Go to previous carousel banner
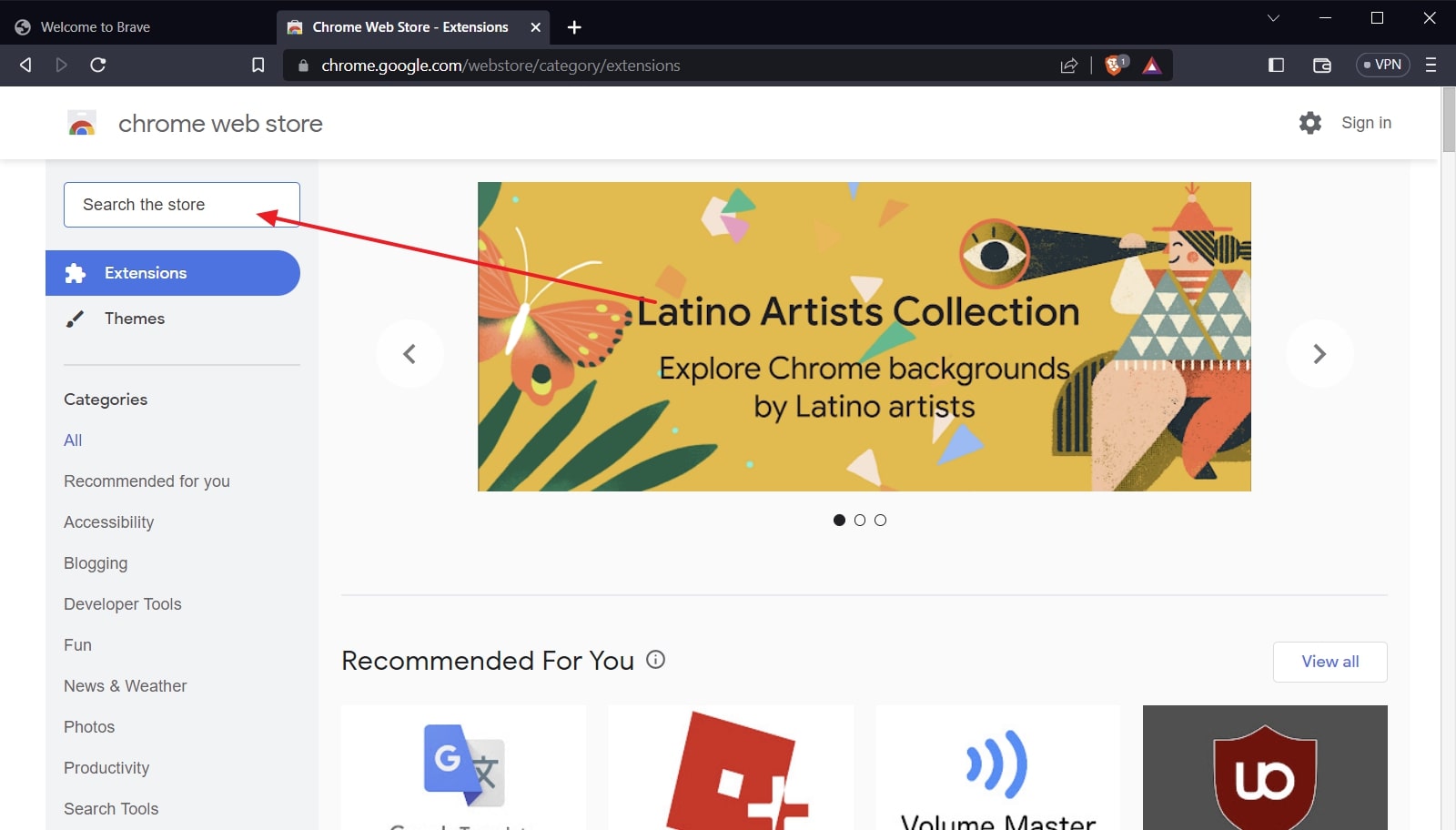The width and height of the screenshot is (1456, 830). (409, 353)
